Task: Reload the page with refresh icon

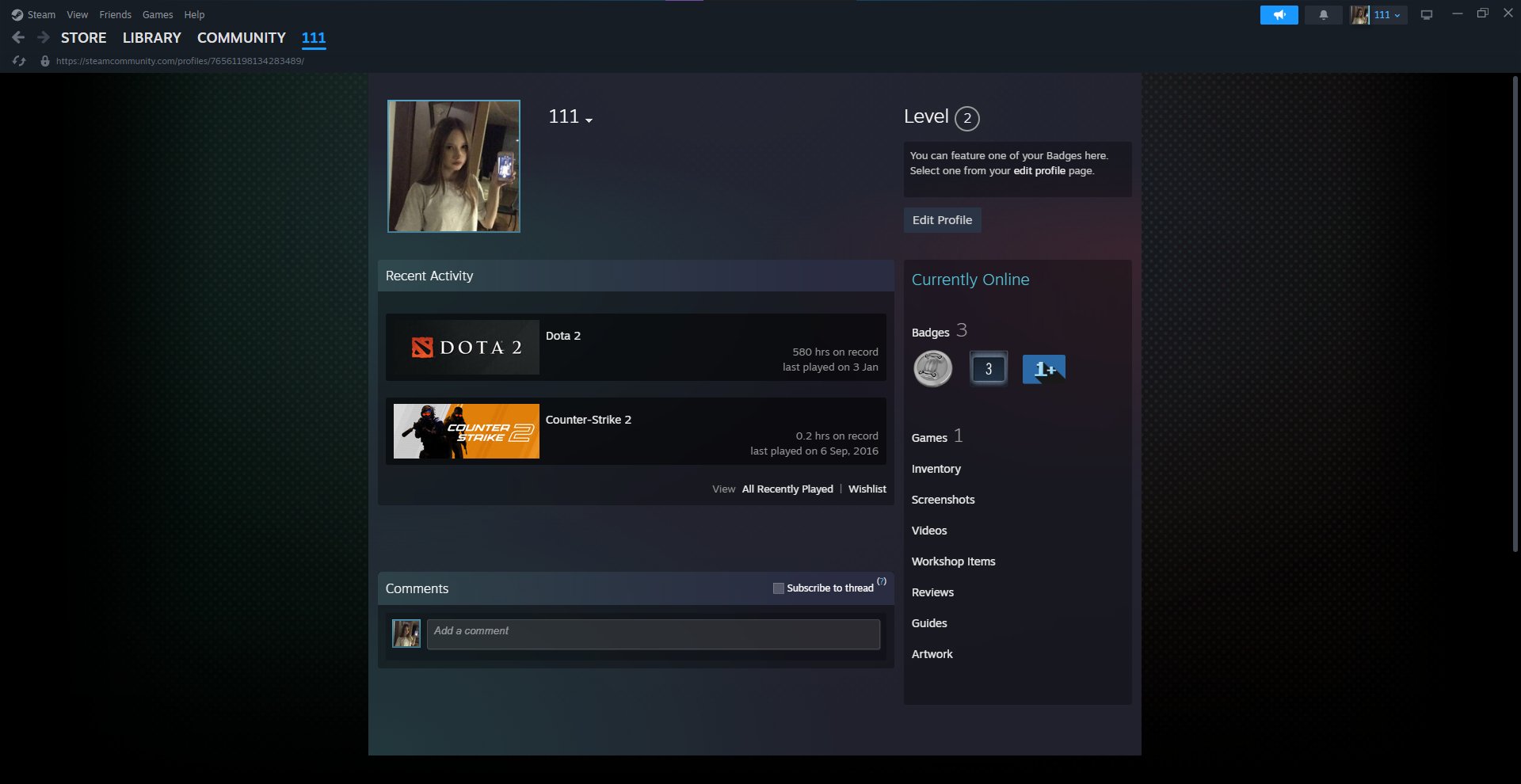Action: (20, 61)
